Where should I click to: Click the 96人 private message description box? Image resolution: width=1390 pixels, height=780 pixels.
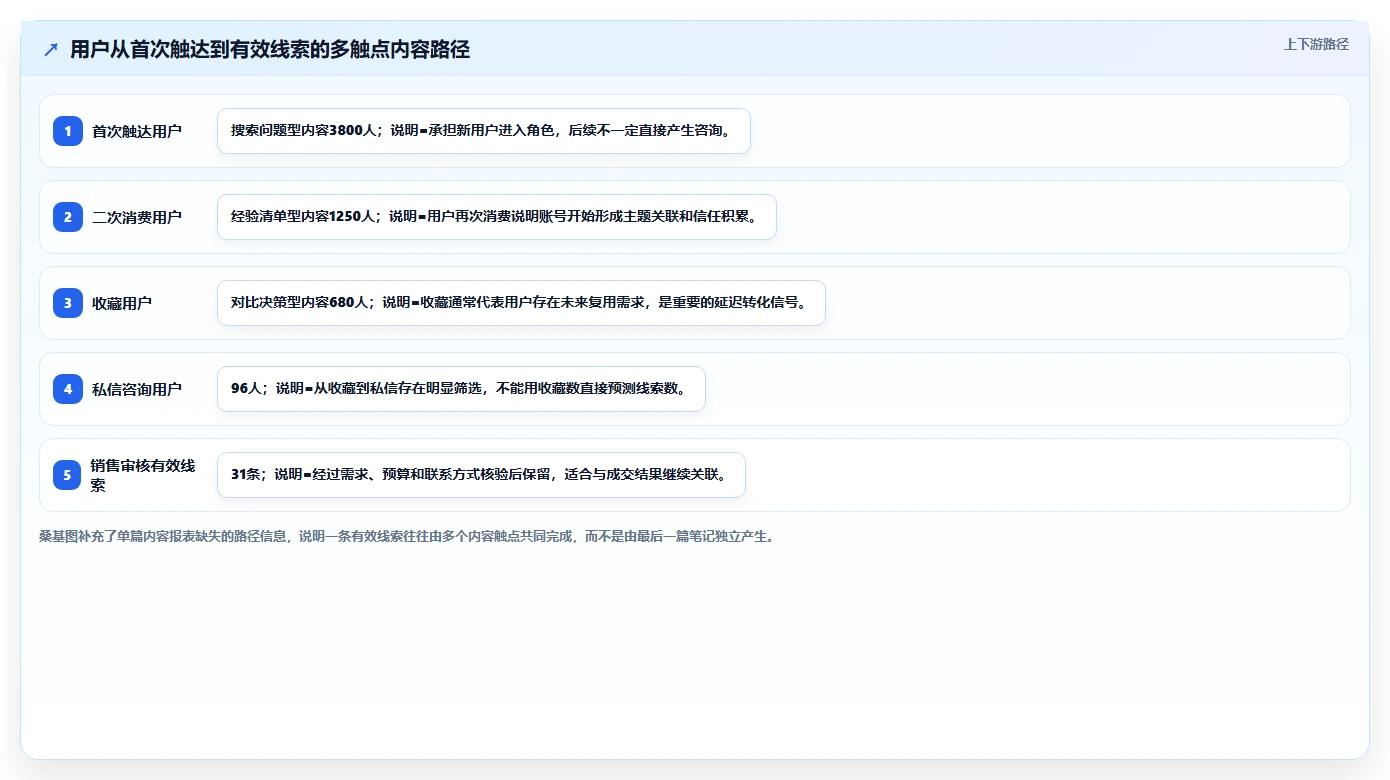pyautogui.click(x=461, y=389)
